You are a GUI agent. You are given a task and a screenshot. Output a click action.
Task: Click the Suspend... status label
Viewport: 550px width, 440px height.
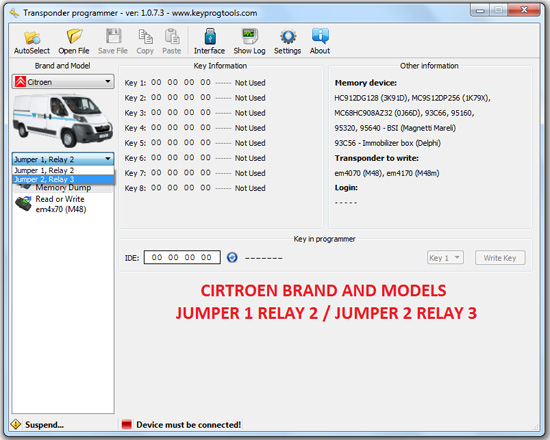coord(44,425)
